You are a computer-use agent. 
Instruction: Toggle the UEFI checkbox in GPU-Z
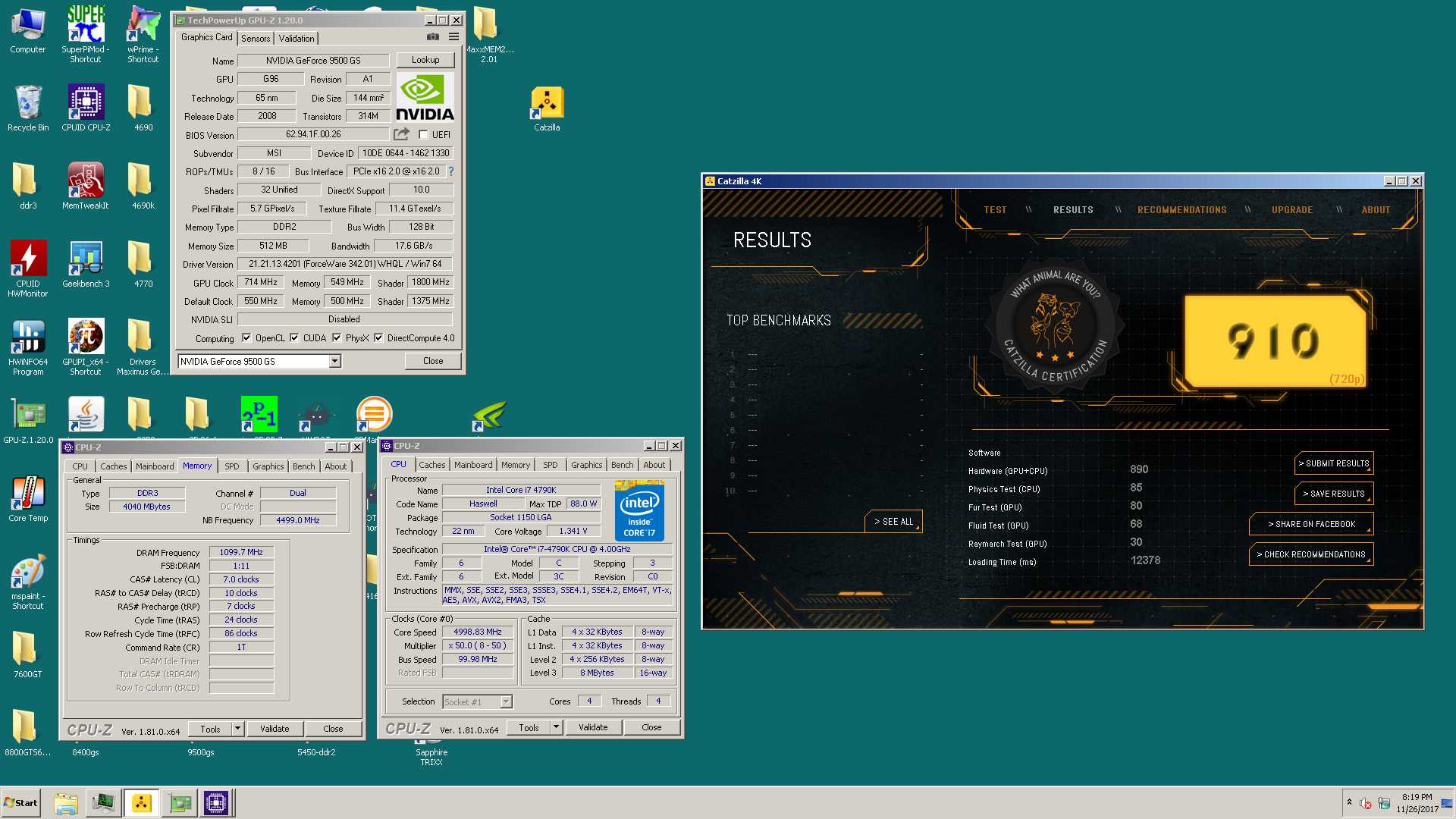pyautogui.click(x=424, y=135)
